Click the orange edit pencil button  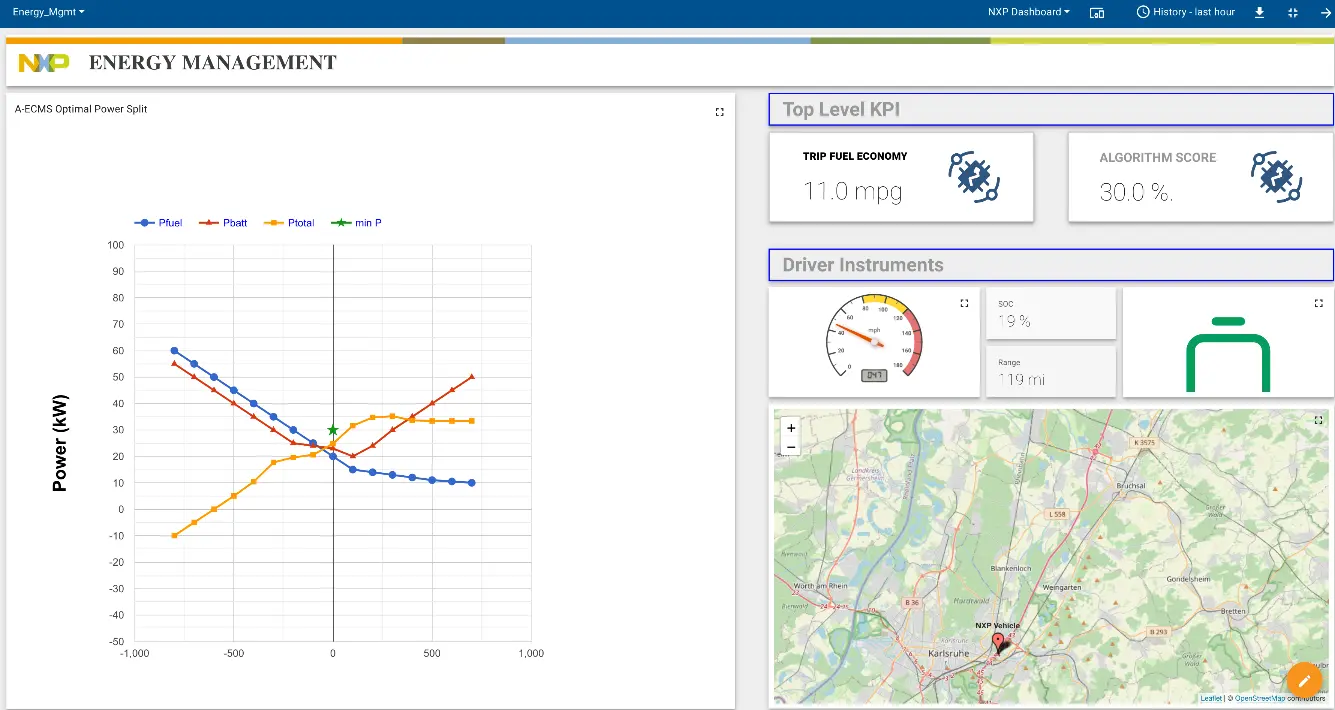click(1303, 680)
